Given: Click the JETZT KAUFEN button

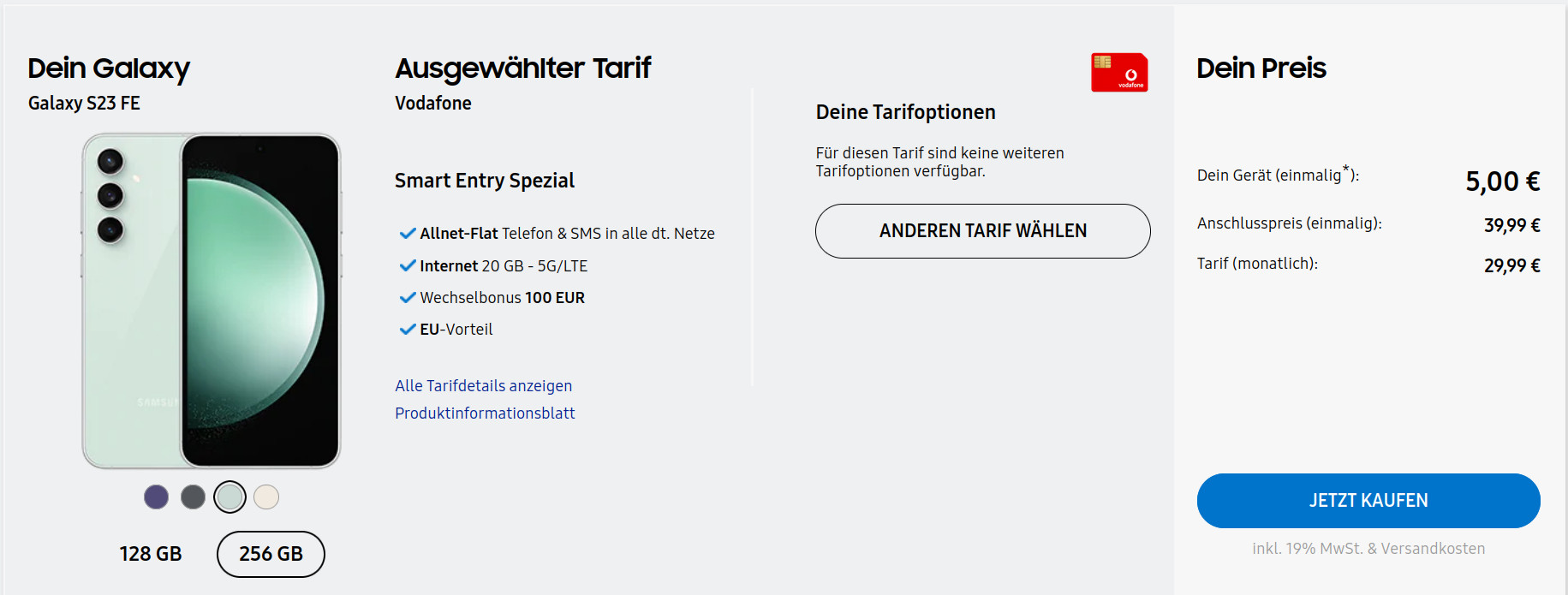Looking at the screenshot, I should 1368,501.
